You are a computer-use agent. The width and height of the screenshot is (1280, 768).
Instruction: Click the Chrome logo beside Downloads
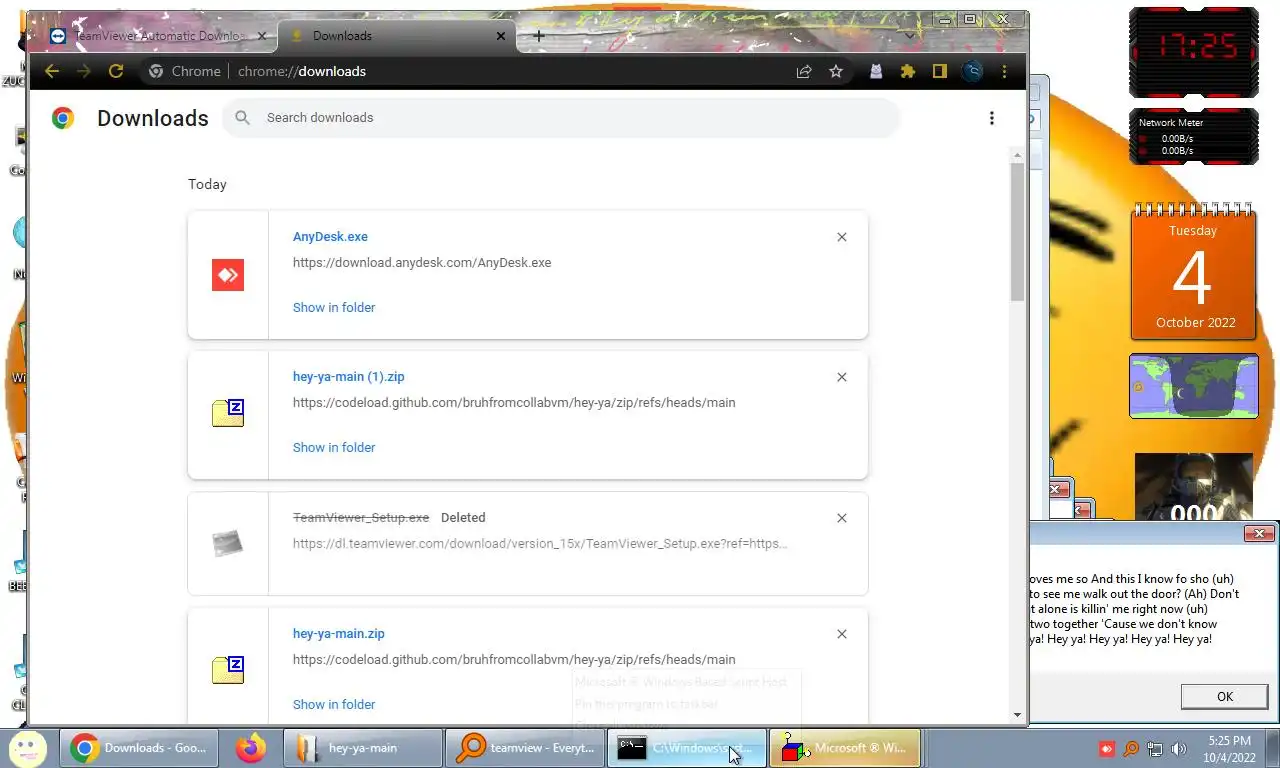[63, 118]
